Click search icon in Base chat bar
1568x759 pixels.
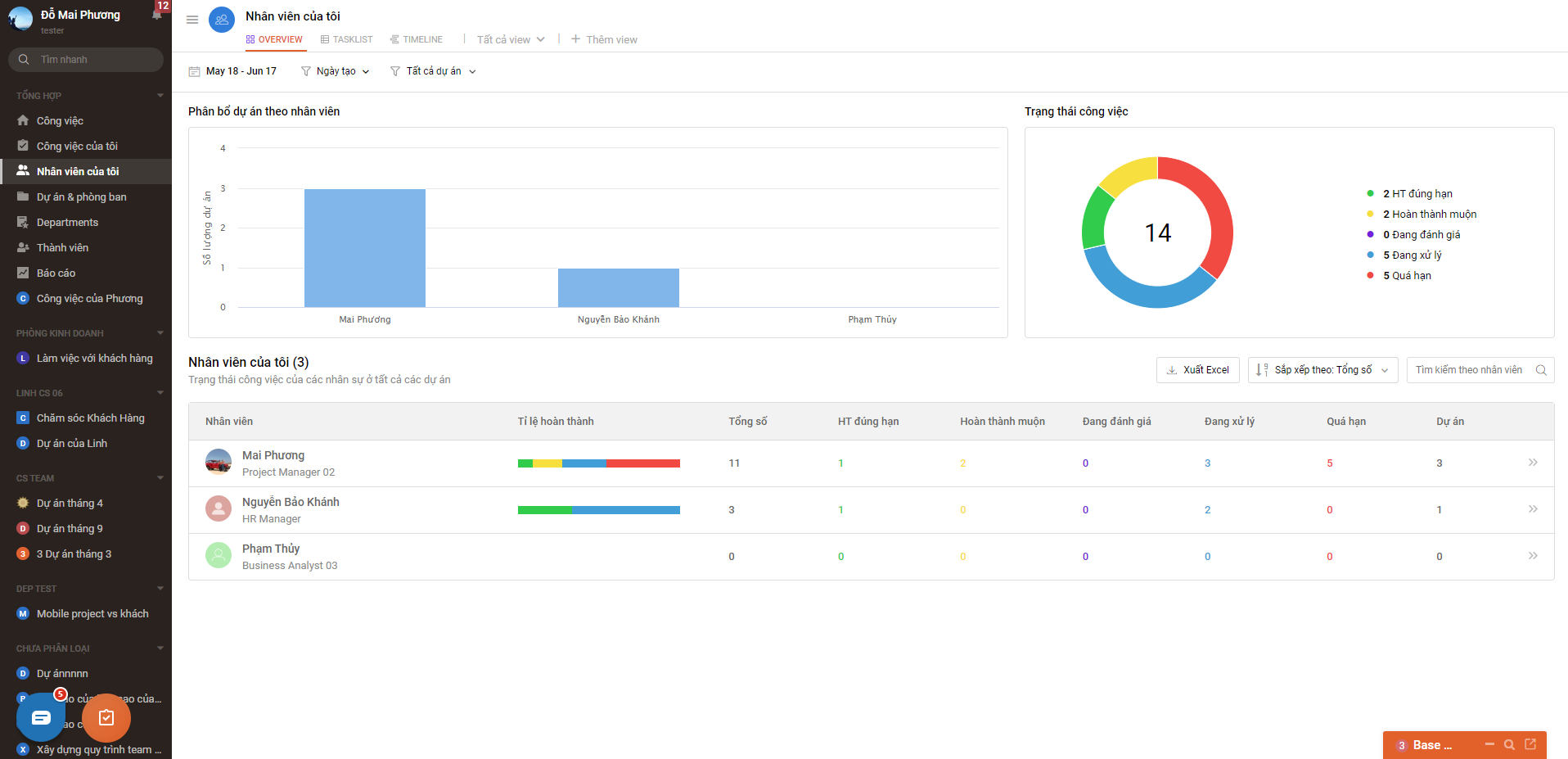[x=1509, y=745]
